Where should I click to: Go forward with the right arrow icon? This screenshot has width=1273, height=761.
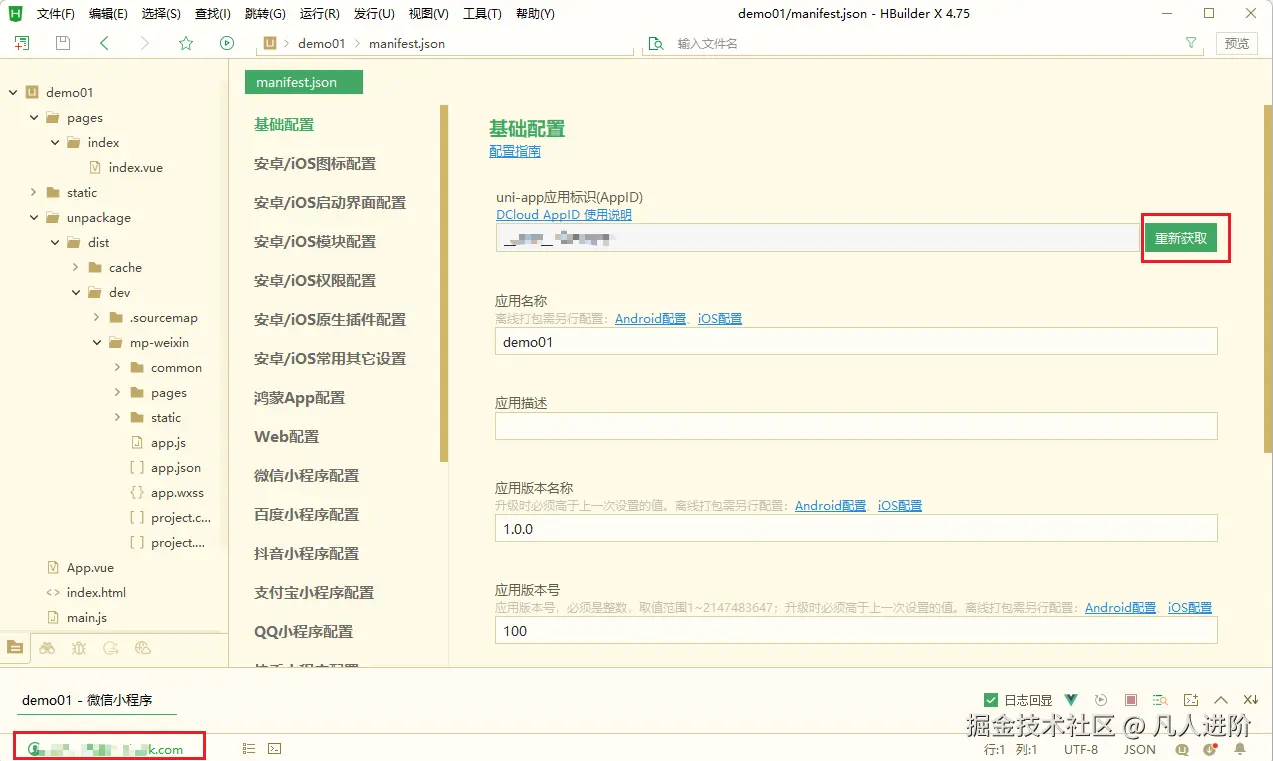click(x=145, y=43)
